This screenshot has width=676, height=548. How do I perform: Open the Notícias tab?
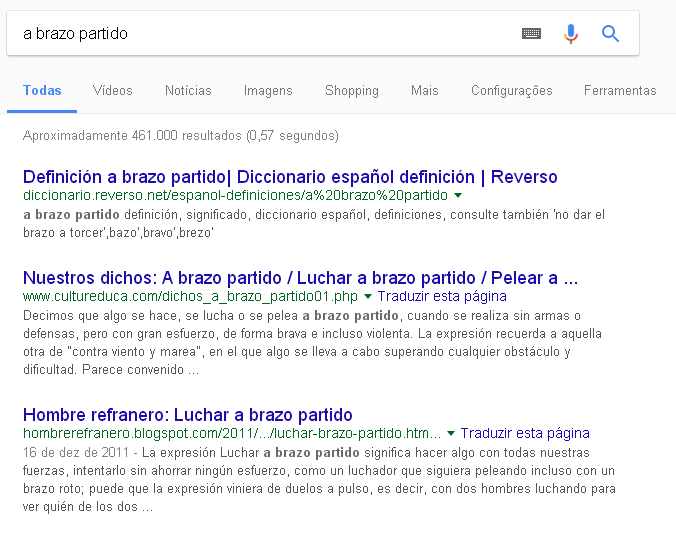[x=188, y=91]
